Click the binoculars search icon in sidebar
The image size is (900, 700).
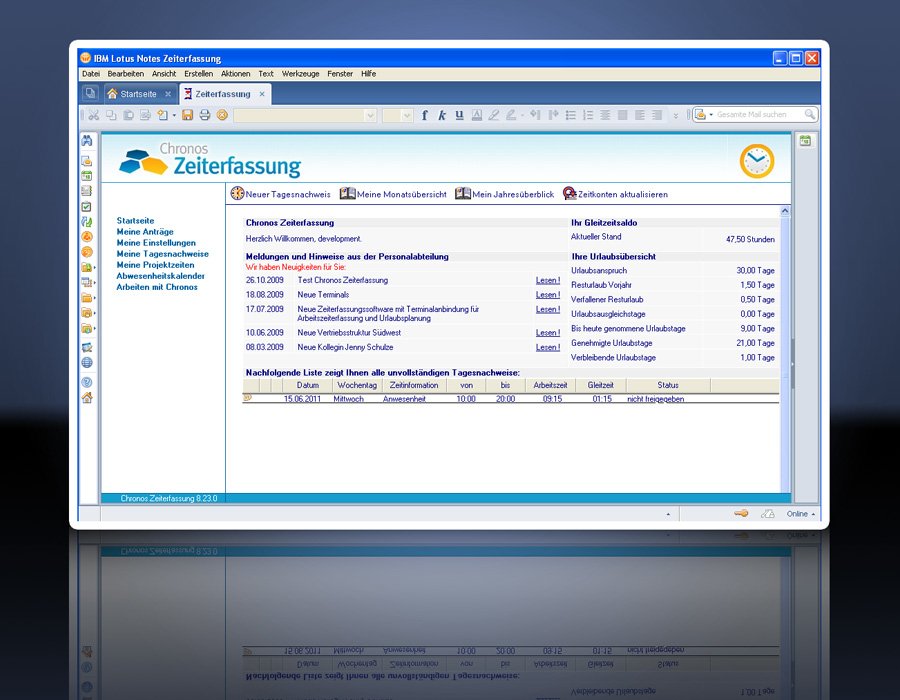coord(87,141)
